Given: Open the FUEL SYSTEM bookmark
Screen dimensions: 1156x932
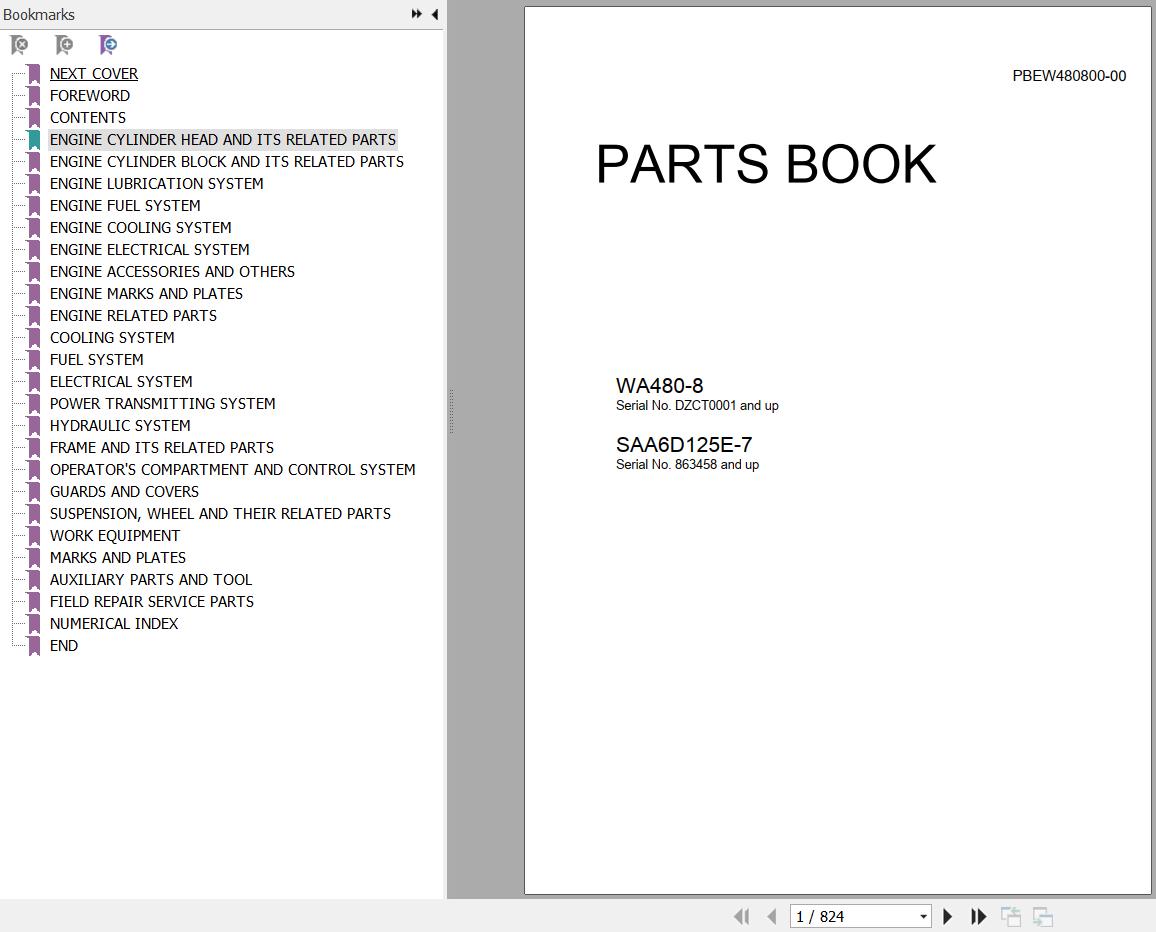Looking at the screenshot, I should click(97, 360).
